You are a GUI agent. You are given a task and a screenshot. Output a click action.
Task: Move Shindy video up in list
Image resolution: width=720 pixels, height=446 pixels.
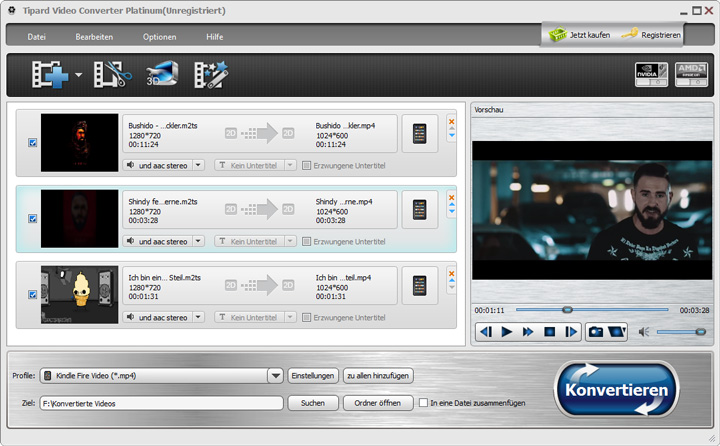(x=452, y=204)
